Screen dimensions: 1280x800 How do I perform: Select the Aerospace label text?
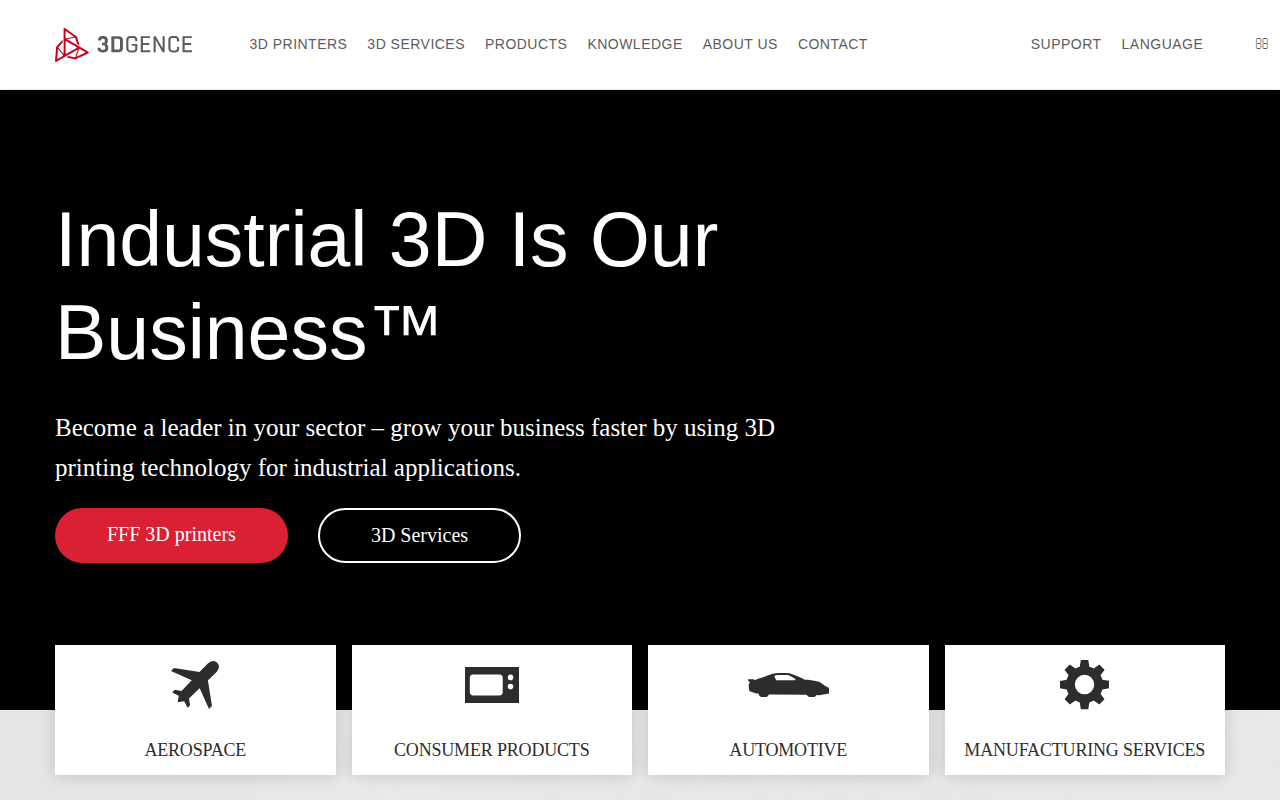(x=195, y=750)
